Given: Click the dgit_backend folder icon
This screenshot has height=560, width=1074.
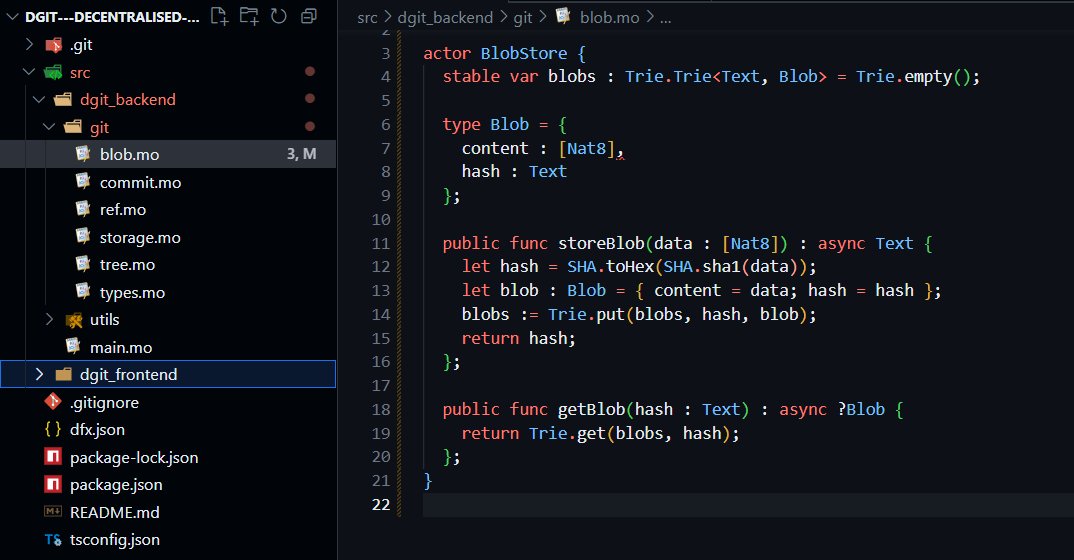Looking at the screenshot, I should click(x=63, y=100).
